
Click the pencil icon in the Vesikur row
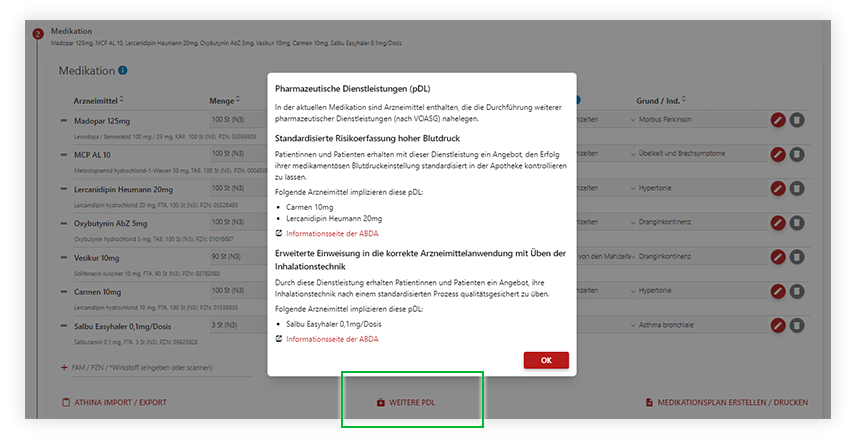point(778,257)
